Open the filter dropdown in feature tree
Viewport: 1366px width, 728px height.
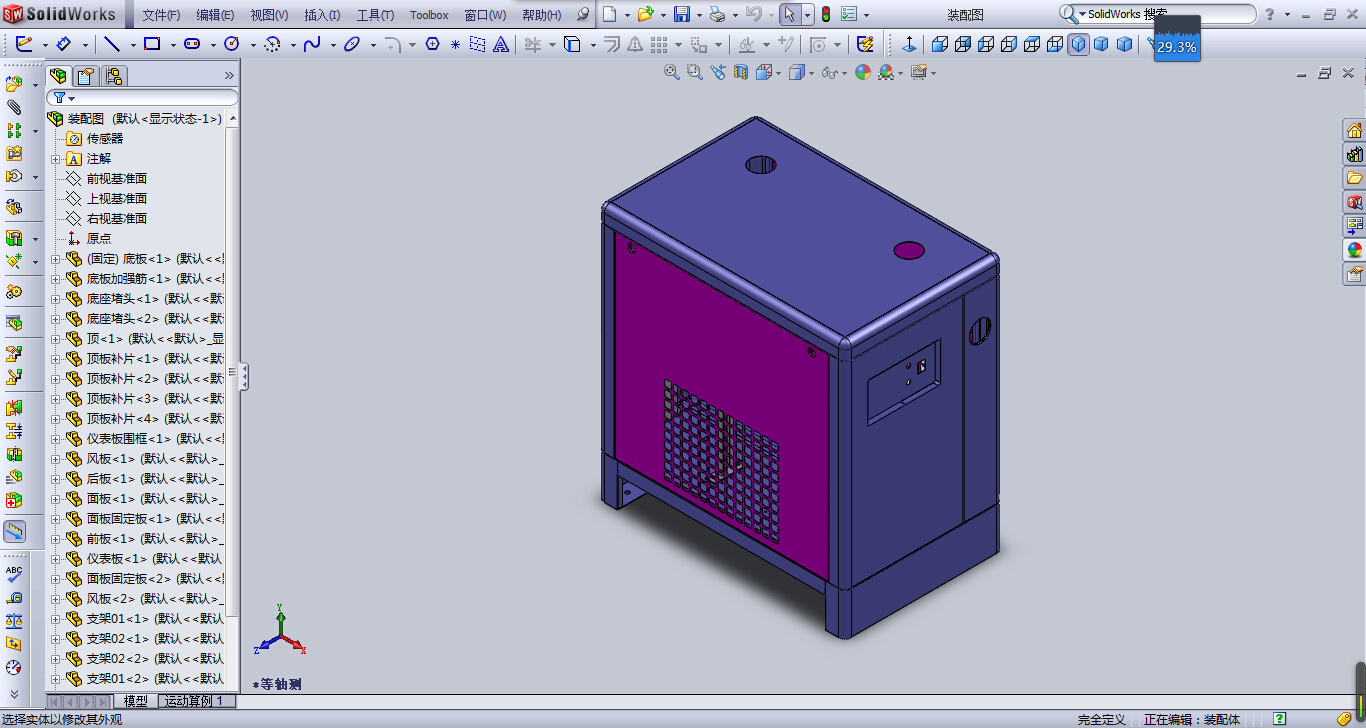(72, 98)
